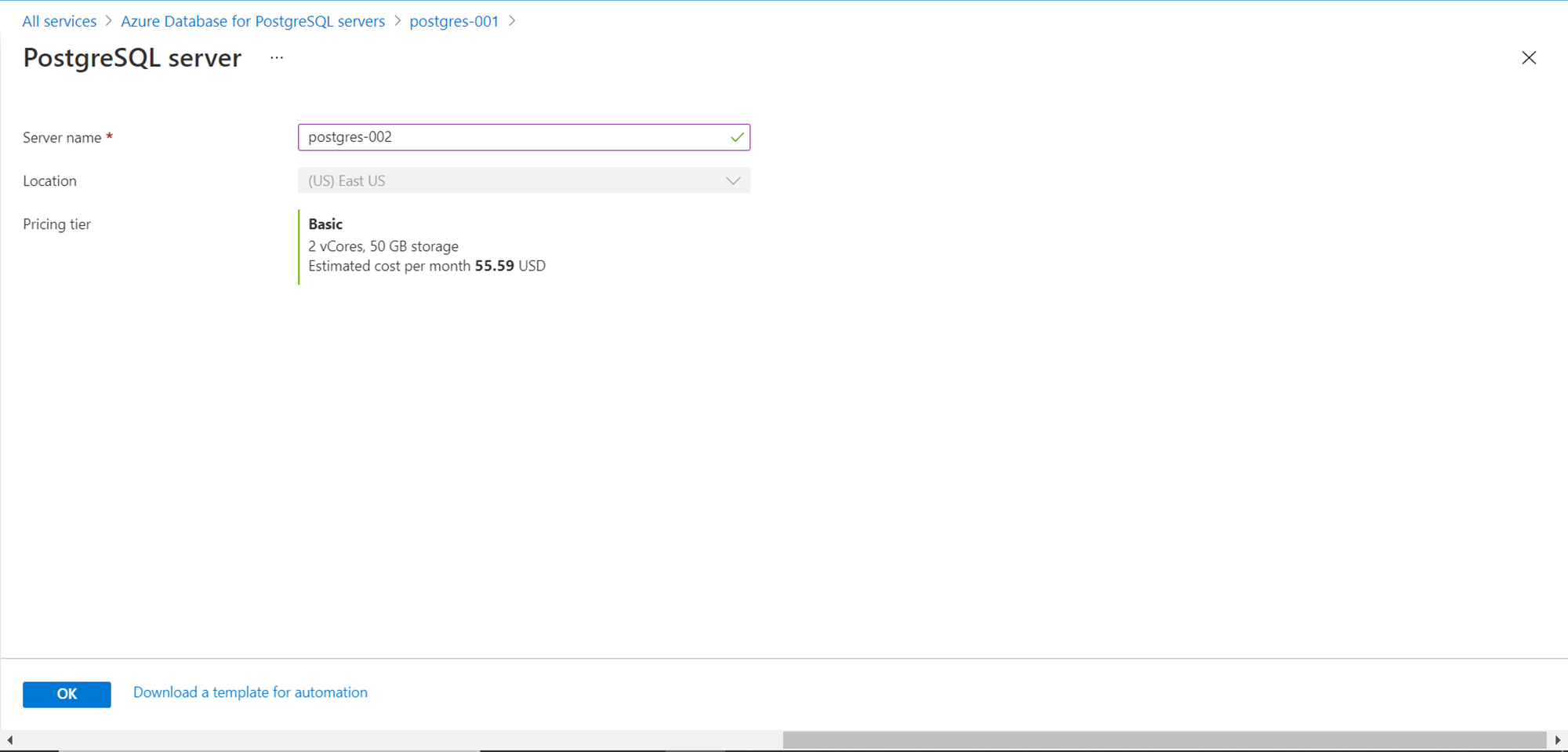Open the ellipsis more options menu
The image size is (1568, 752).
pos(277,57)
